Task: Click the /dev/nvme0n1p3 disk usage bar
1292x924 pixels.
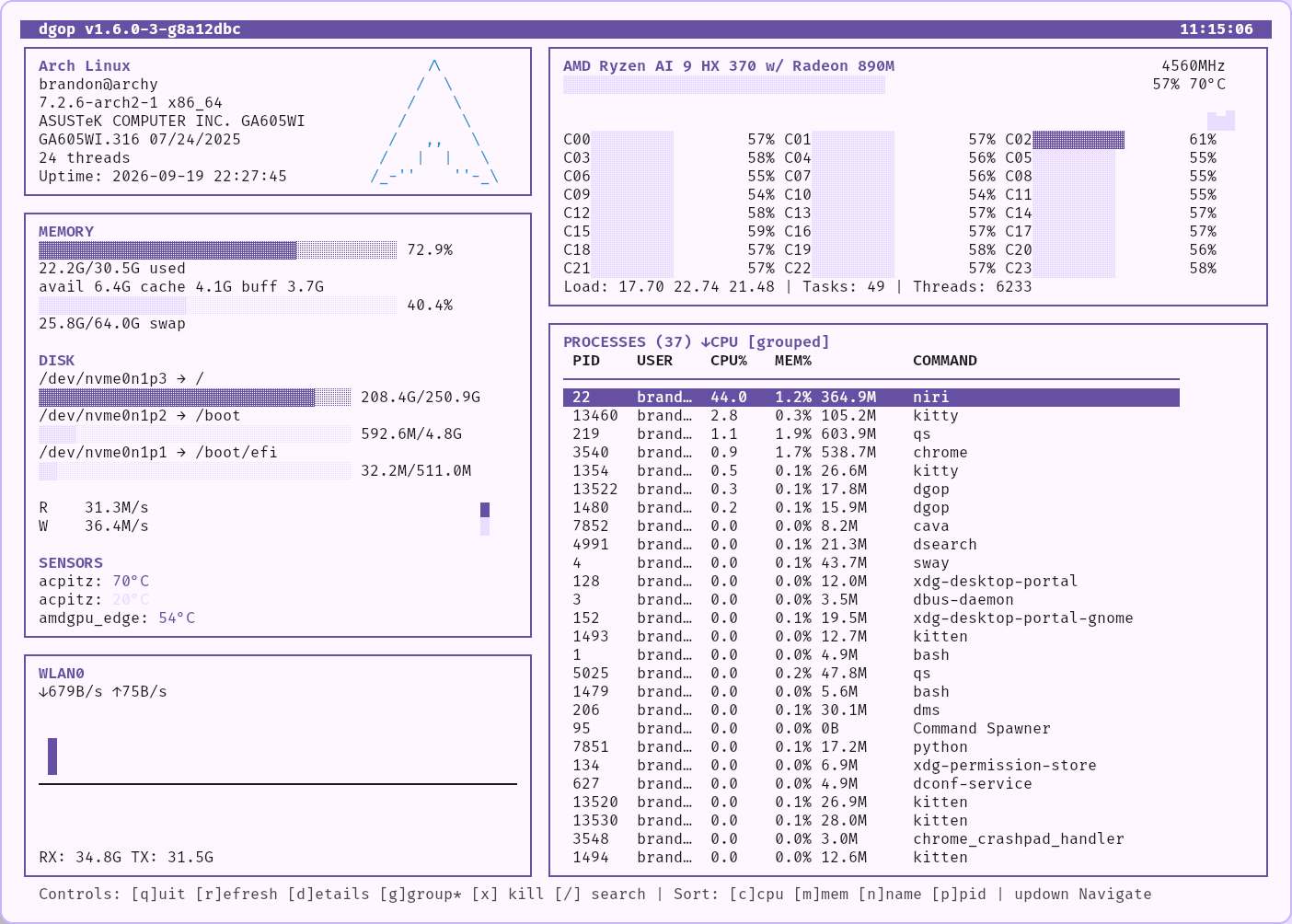Action: pos(195,398)
